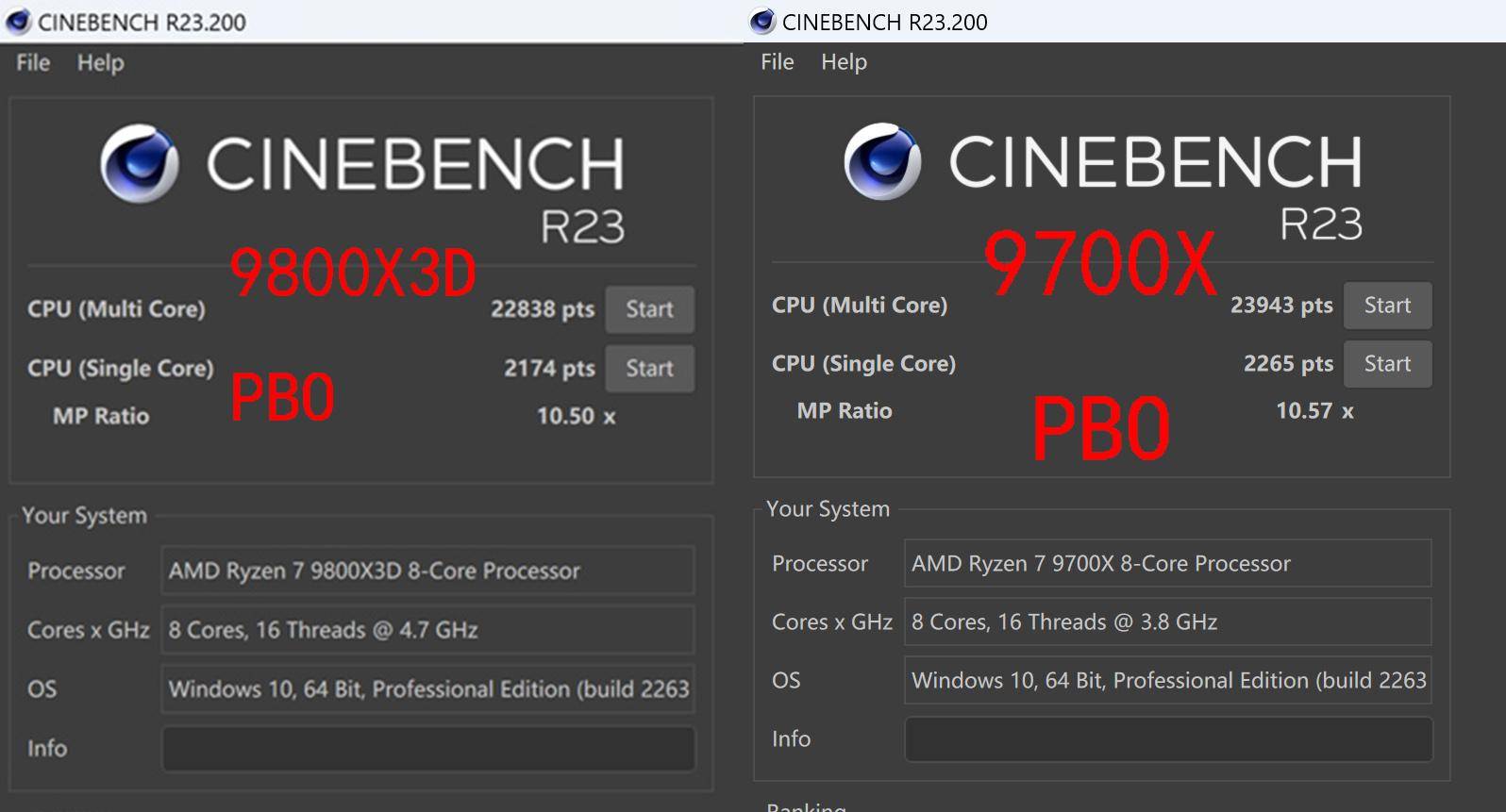Click 'MP Ratio' label in right window

[x=845, y=411]
